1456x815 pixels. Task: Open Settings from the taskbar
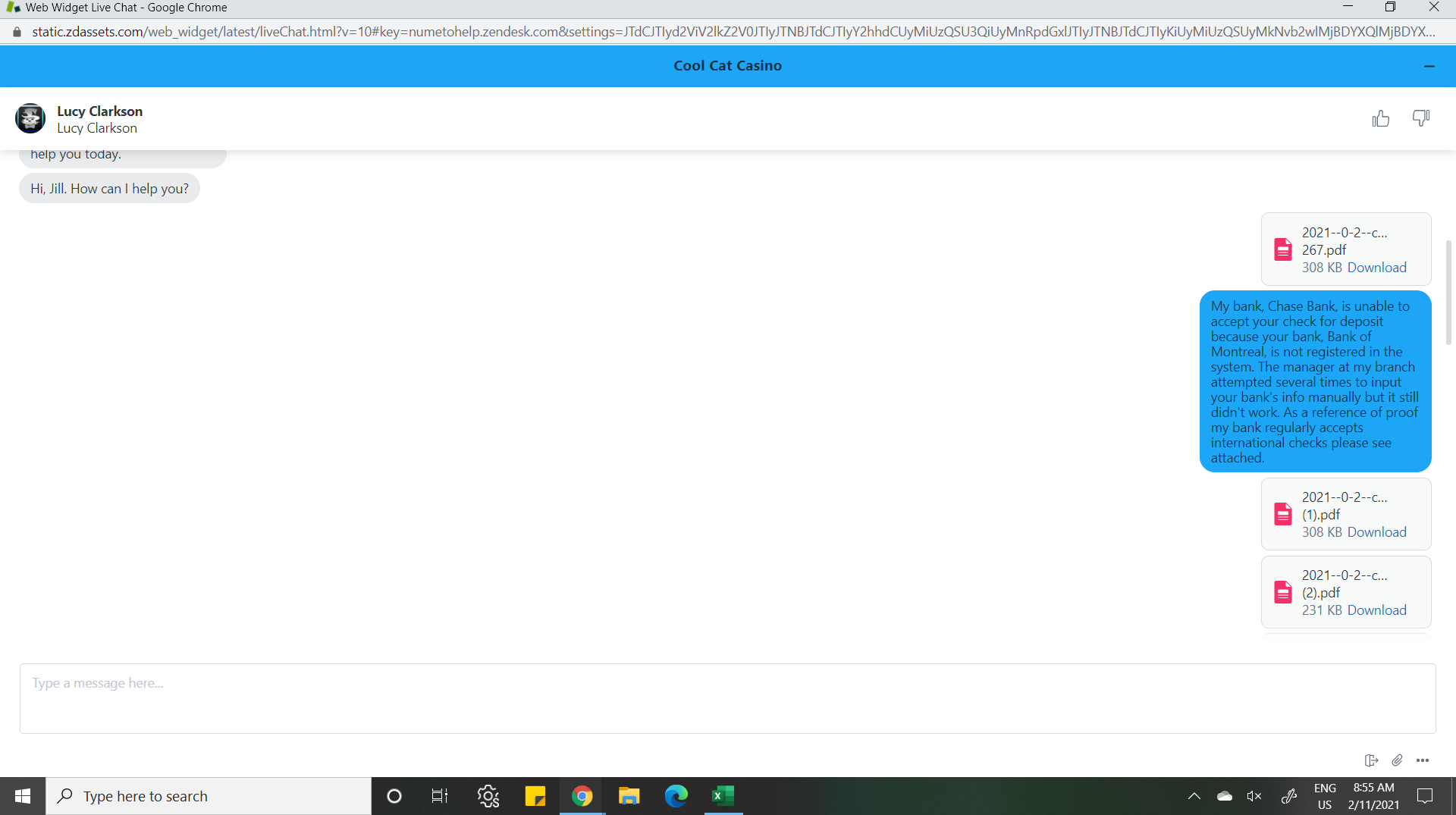click(488, 796)
